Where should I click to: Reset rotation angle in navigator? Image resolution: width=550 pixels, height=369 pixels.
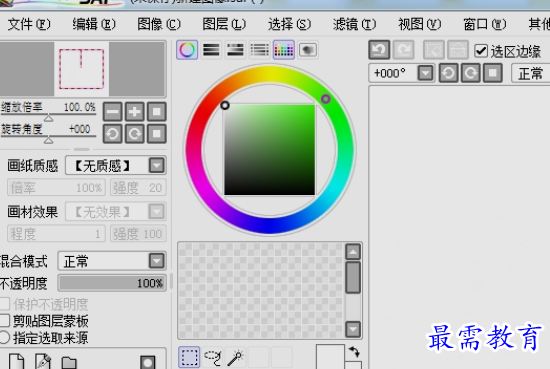(x=156, y=134)
